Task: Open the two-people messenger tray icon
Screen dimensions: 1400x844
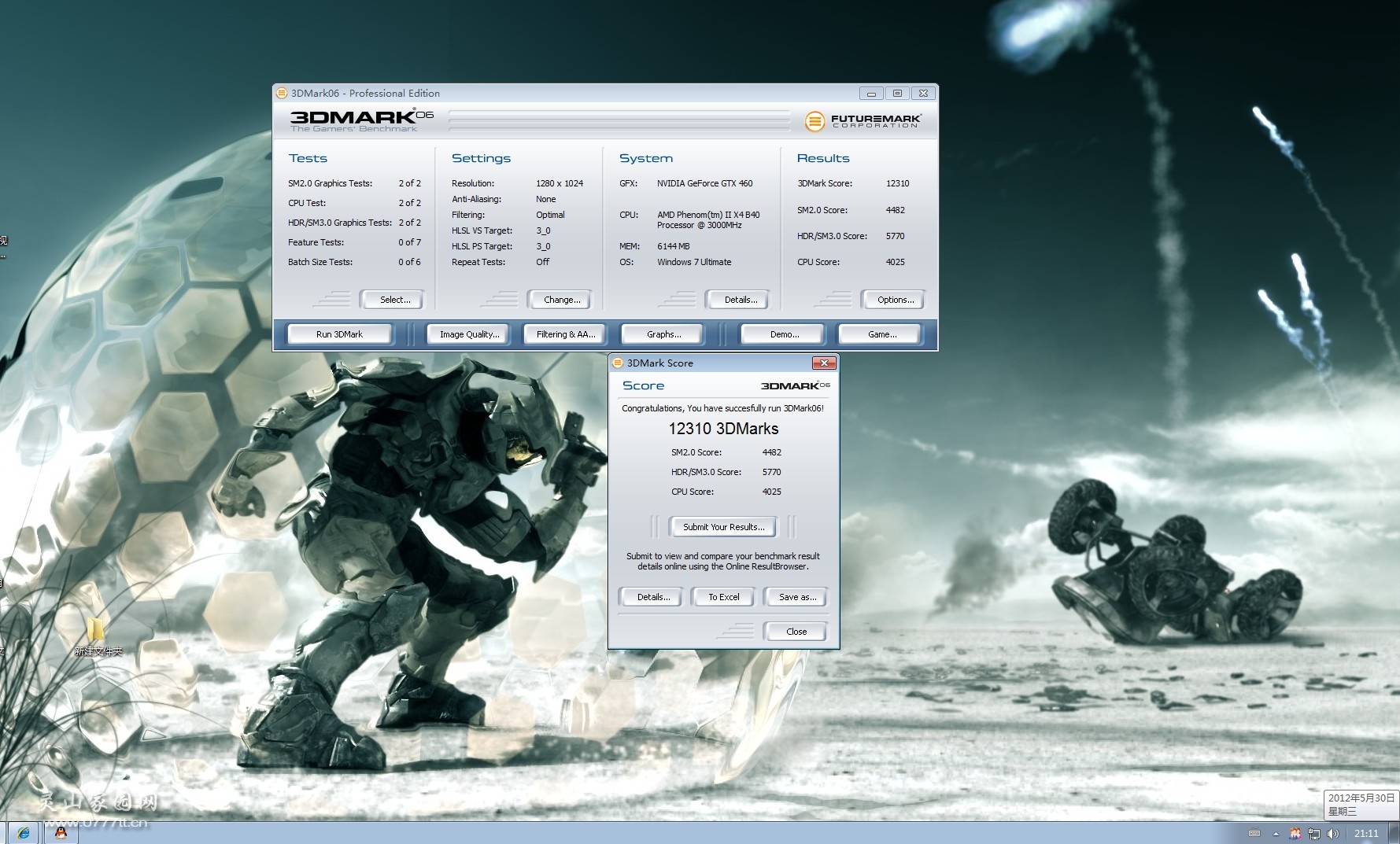Action: (x=1295, y=833)
